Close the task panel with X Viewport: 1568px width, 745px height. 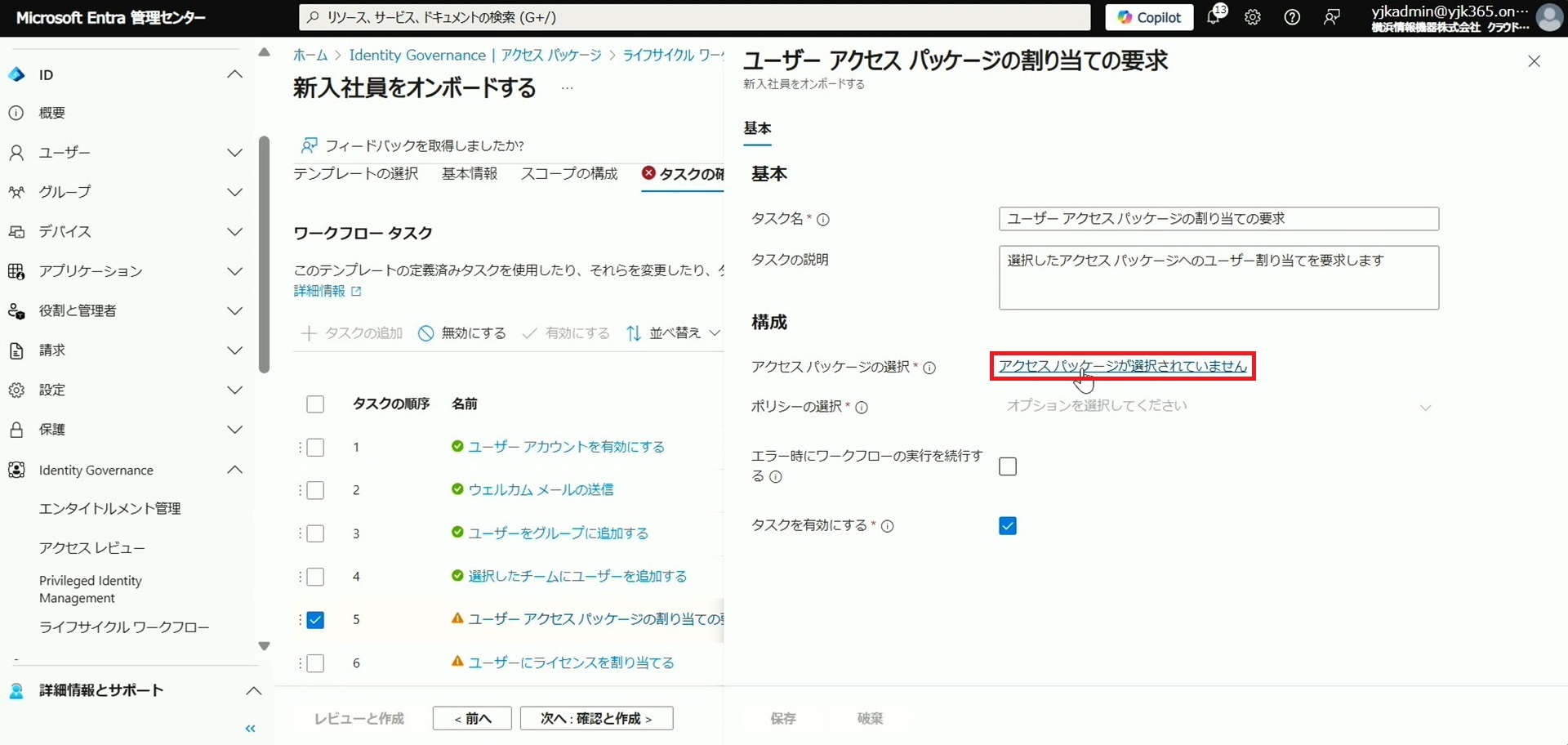tap(1534, 61)
